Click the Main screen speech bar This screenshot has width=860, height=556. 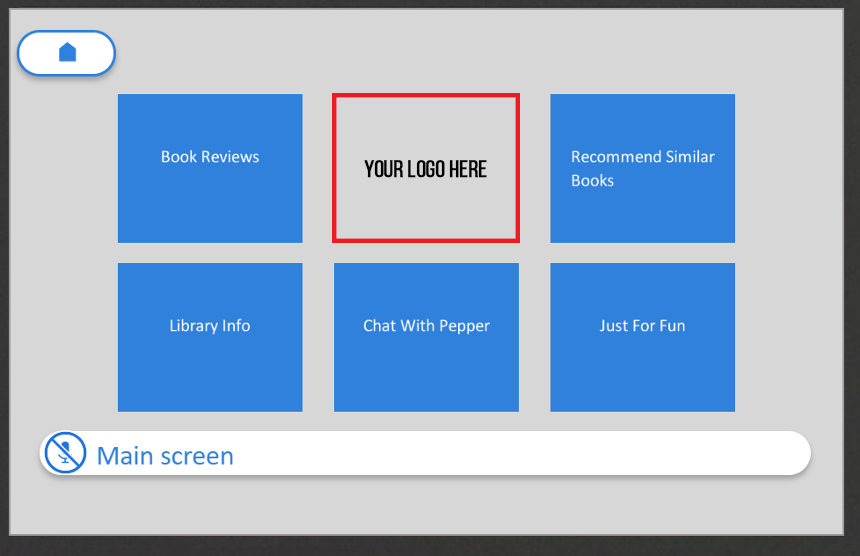point(425,453)
